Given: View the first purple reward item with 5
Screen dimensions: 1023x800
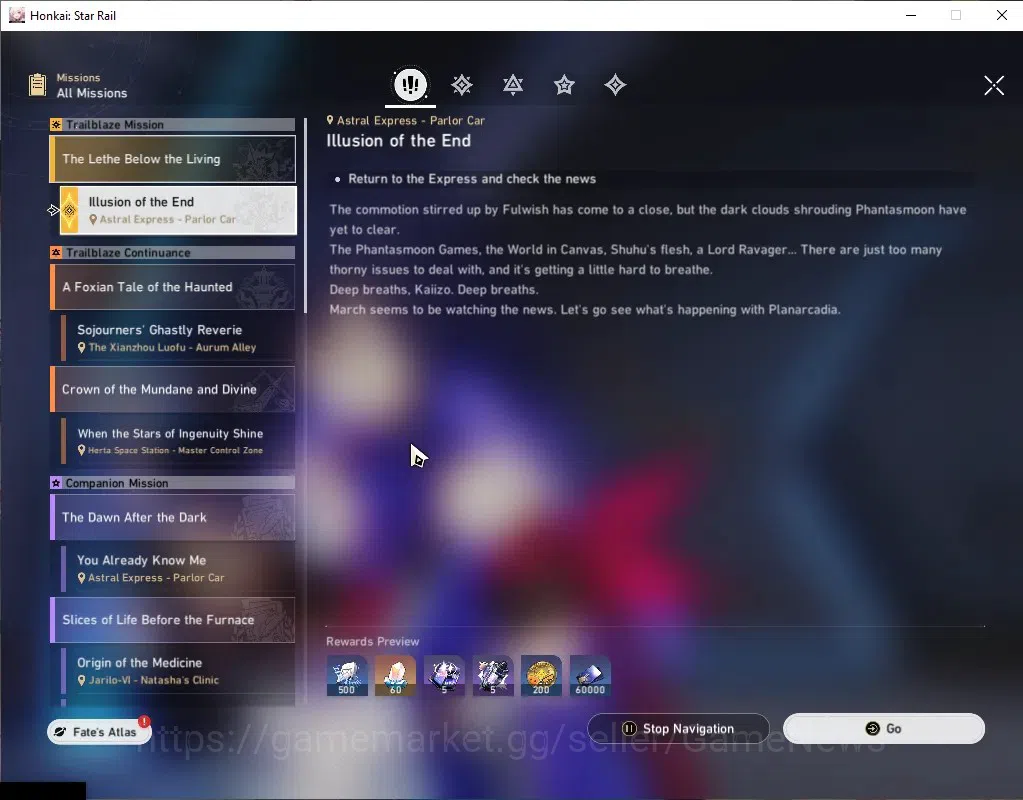Looking at the screenshot, I should (x=444, y=675).
